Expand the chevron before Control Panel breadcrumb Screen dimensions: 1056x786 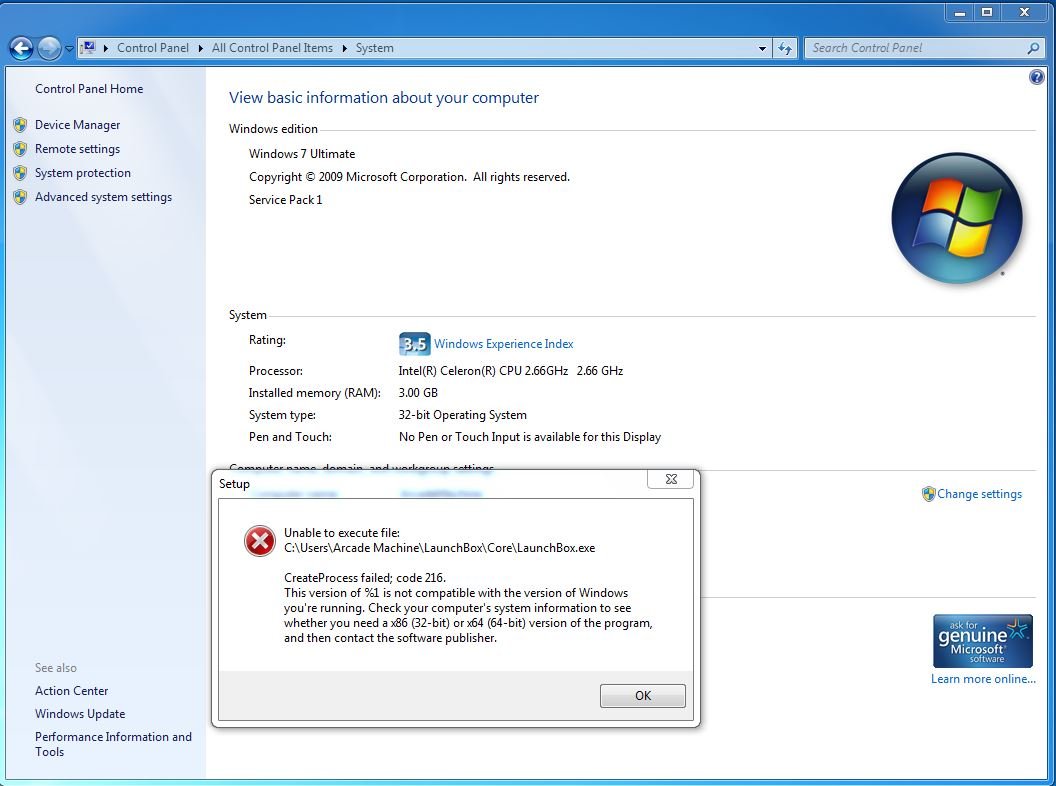[x=106, y=48]
